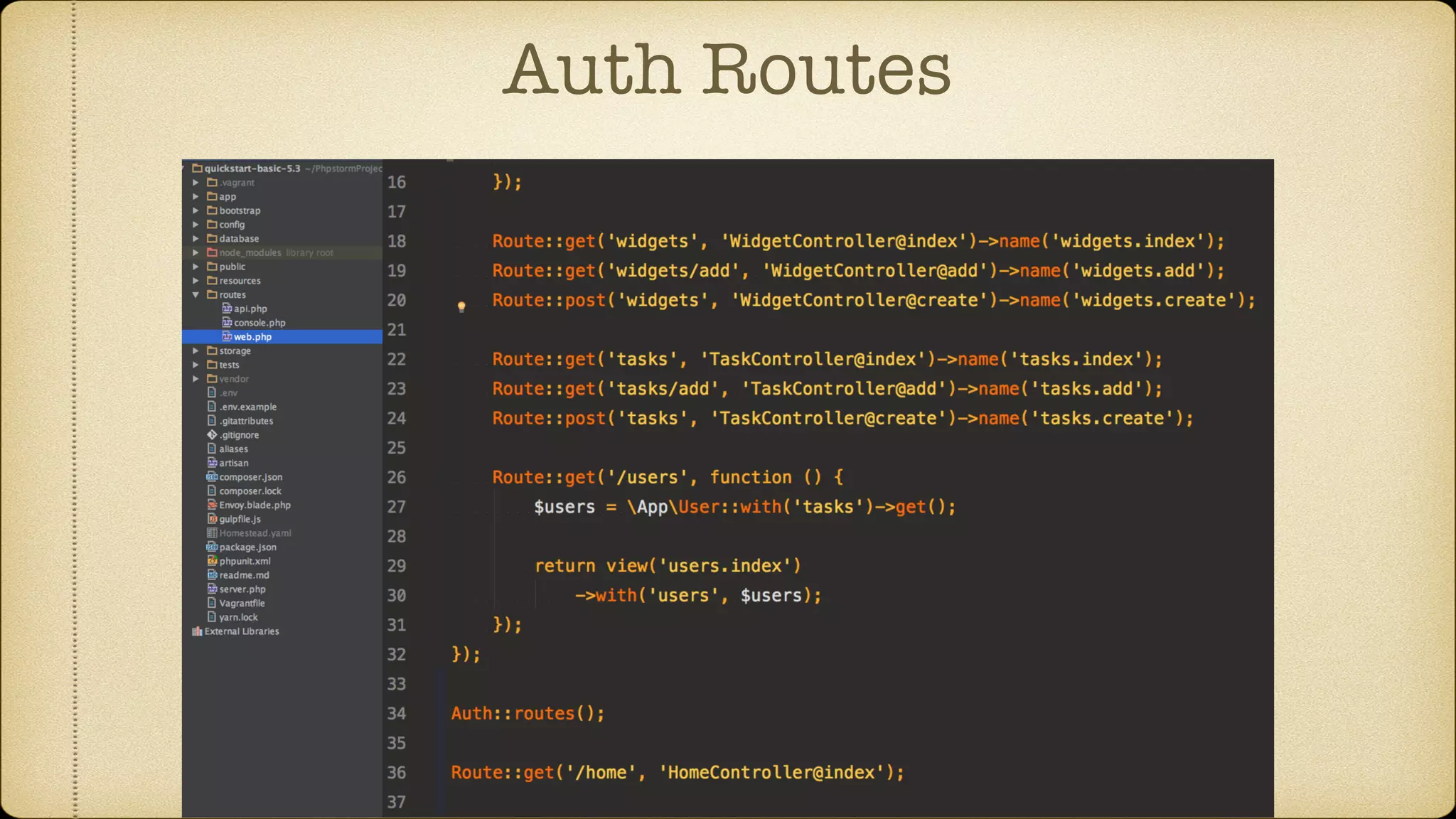1456x819 pixels.
Task: Click the package.json file icon
Action: 212,547
